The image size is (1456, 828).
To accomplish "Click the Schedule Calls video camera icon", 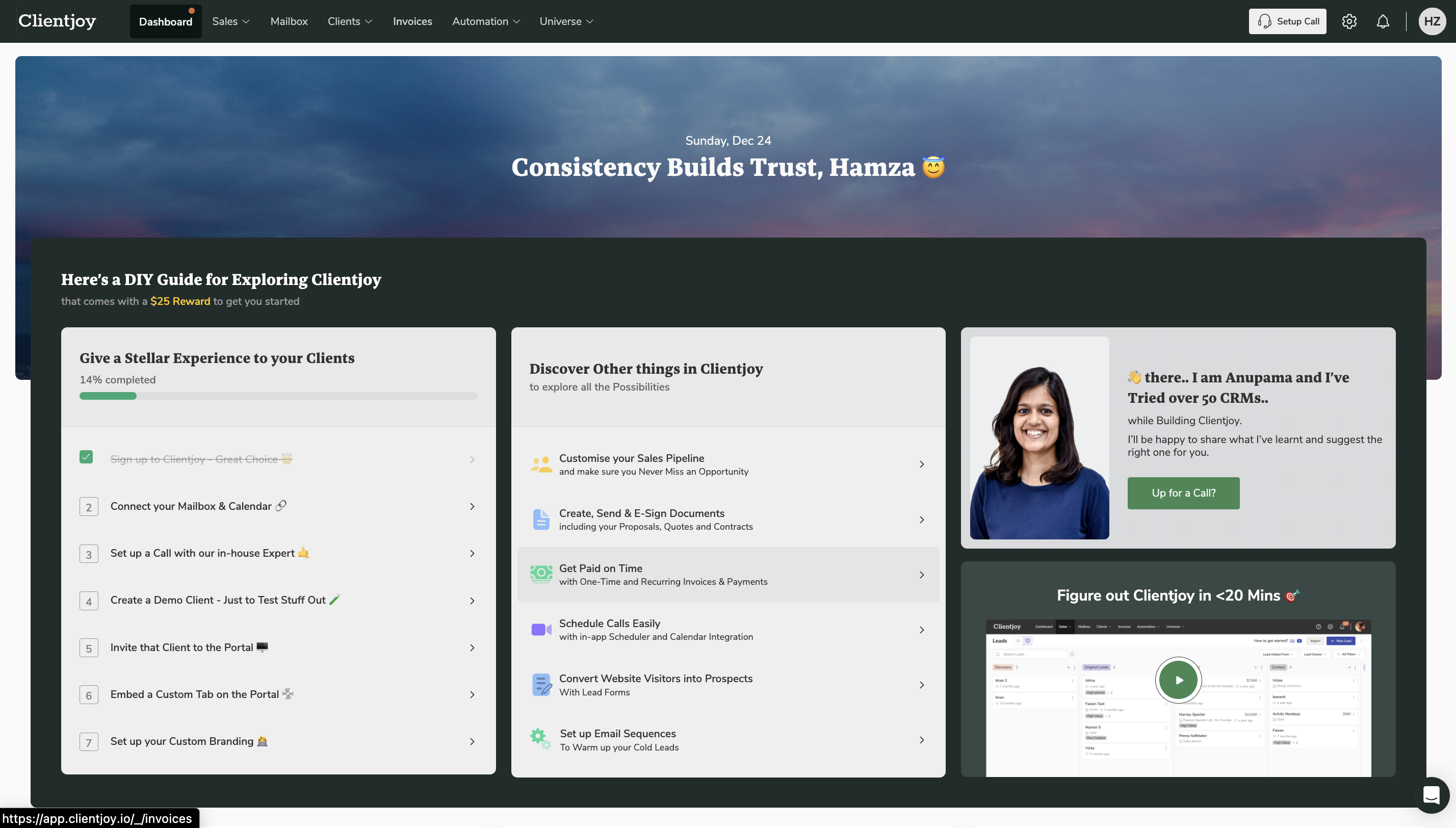I will pyautogui.click(x=541, y=630).
